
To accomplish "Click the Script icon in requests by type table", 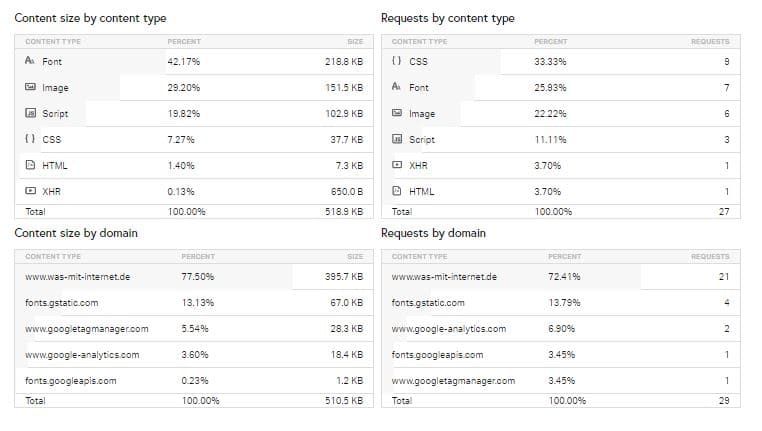I will coord(397,139).
